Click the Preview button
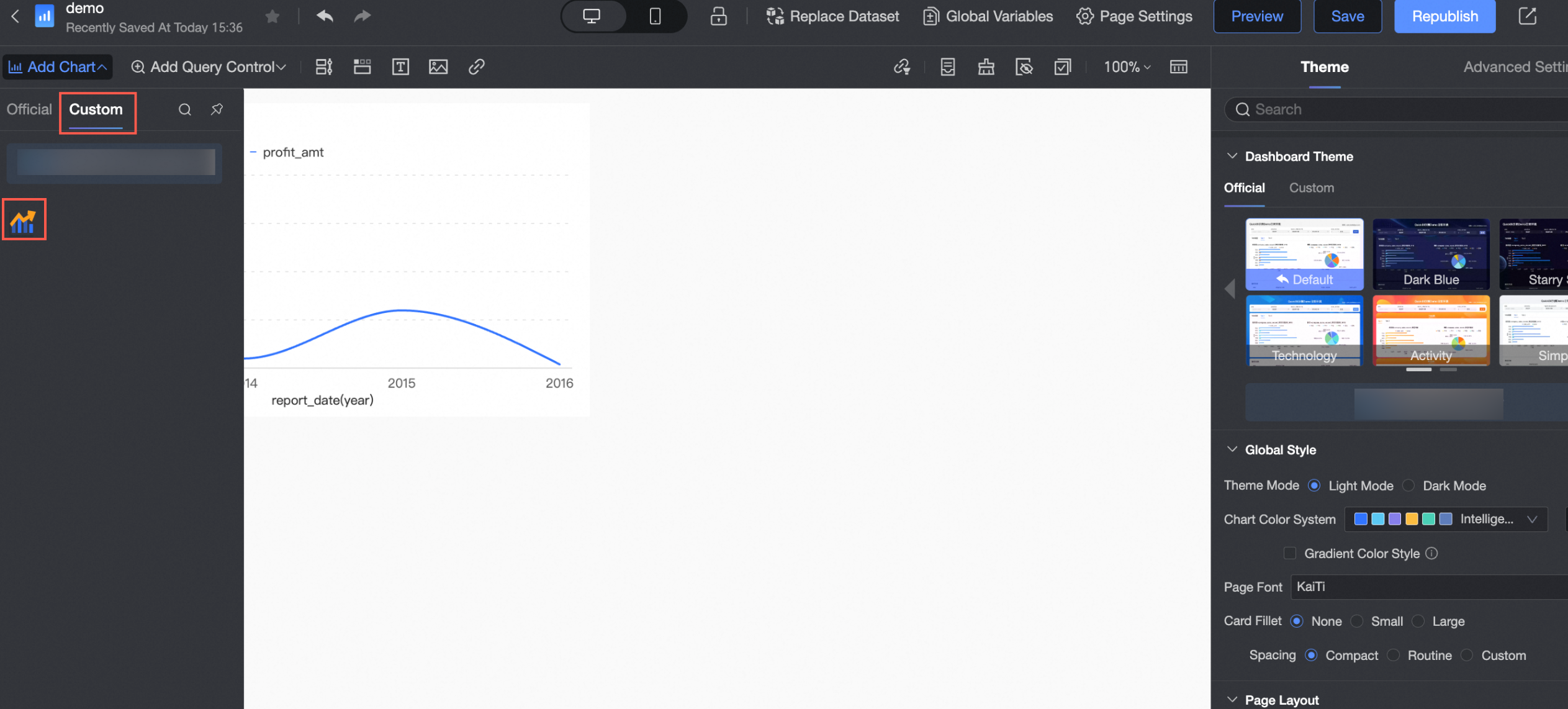The width and height of the screenshot is (1568, 709). (x=1257, y=16)
